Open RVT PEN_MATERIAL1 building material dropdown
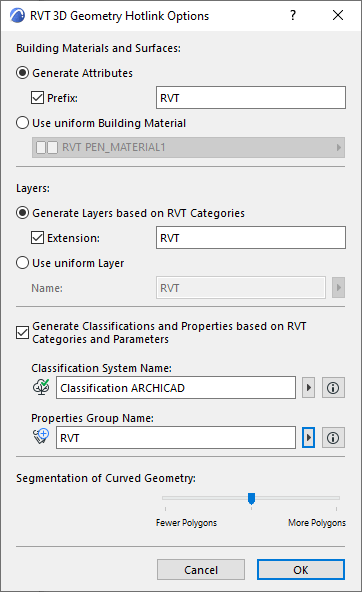This screenshot has width=362, height=592. click(x=188, y=147)
